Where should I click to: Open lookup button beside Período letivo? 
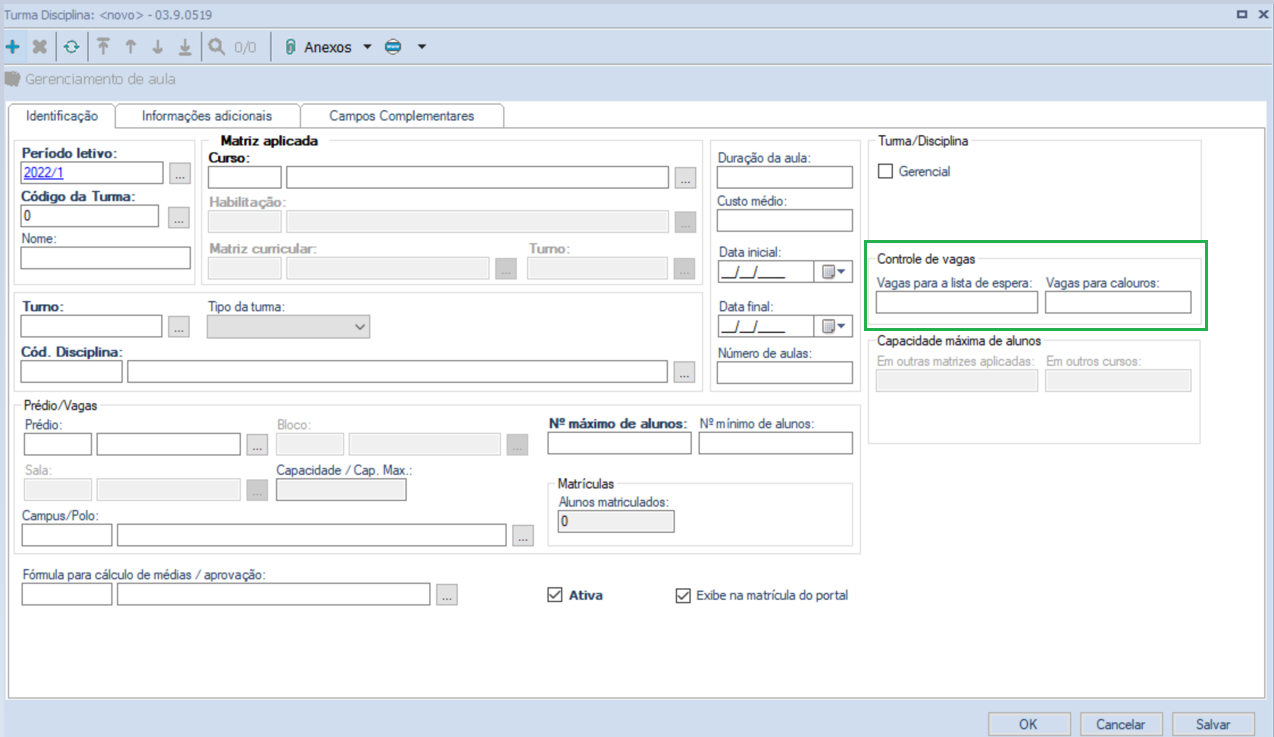pyautogui.click(x=179, y=174)
